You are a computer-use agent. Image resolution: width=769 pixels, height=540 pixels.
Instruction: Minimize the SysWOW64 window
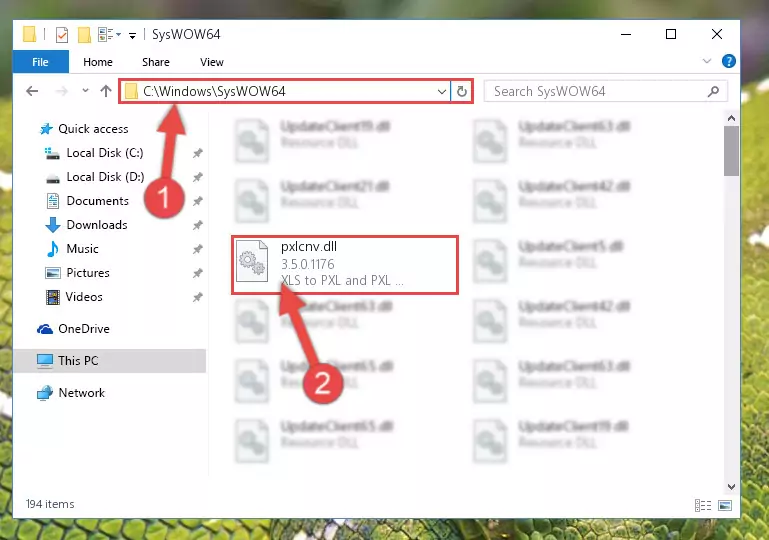(x=626, y=34)
